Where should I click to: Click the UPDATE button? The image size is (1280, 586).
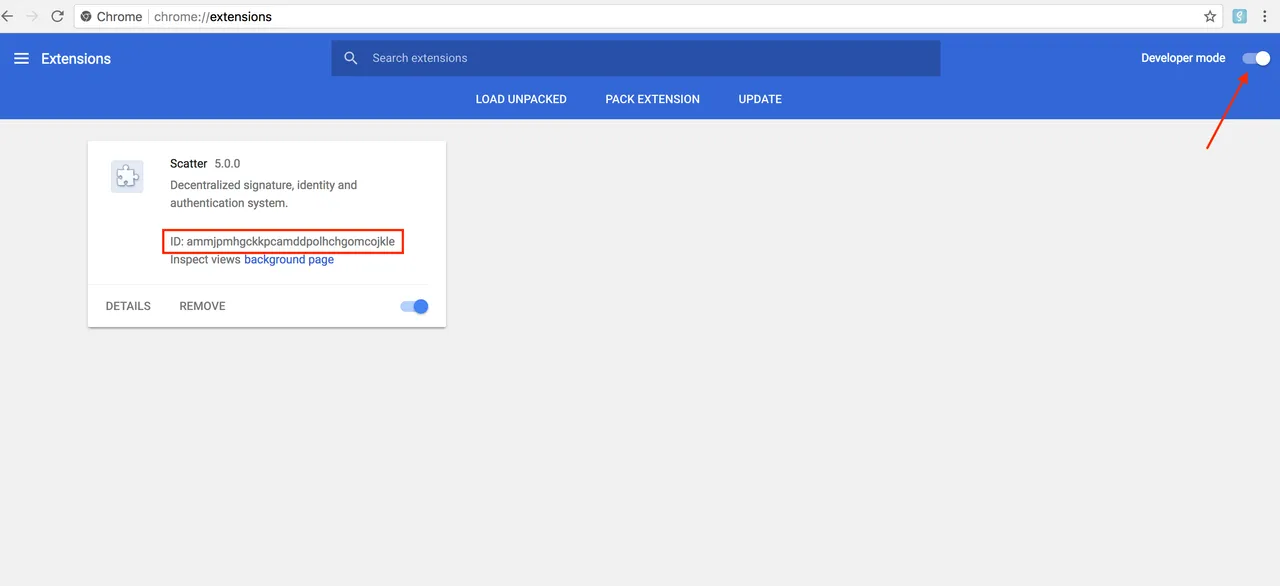[760, 99]
